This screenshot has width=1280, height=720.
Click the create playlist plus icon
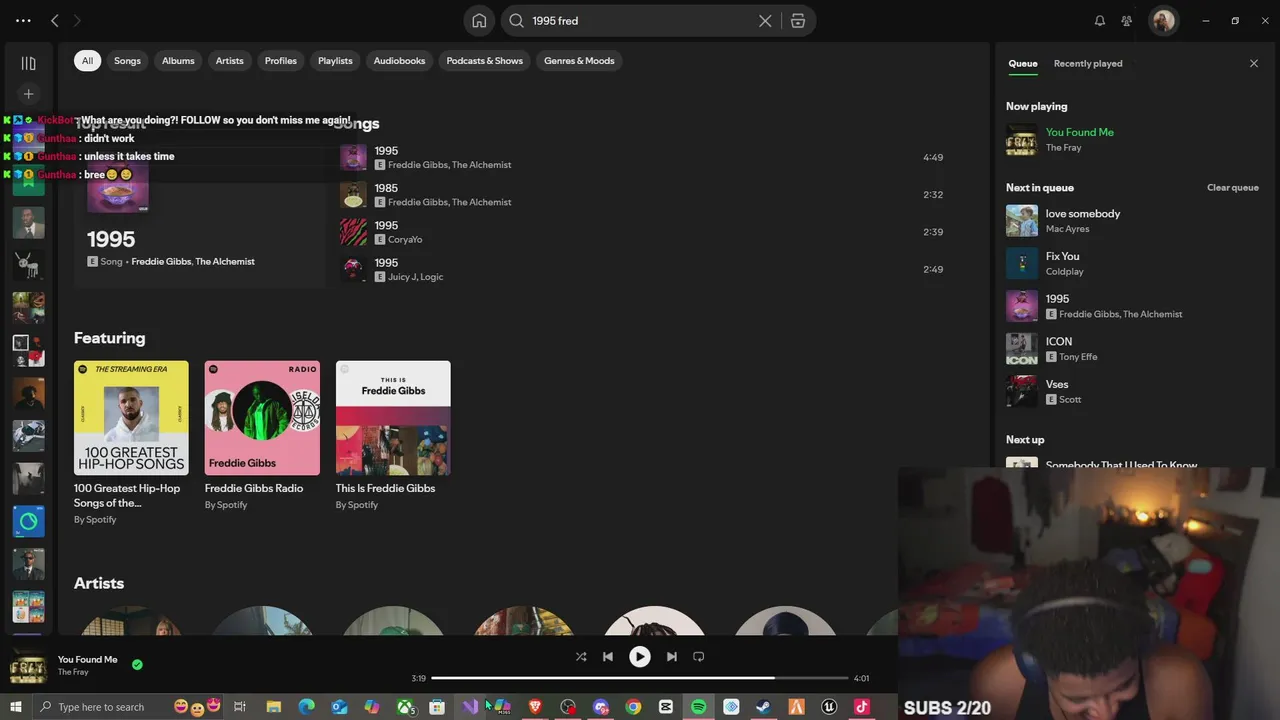point(28,94)
